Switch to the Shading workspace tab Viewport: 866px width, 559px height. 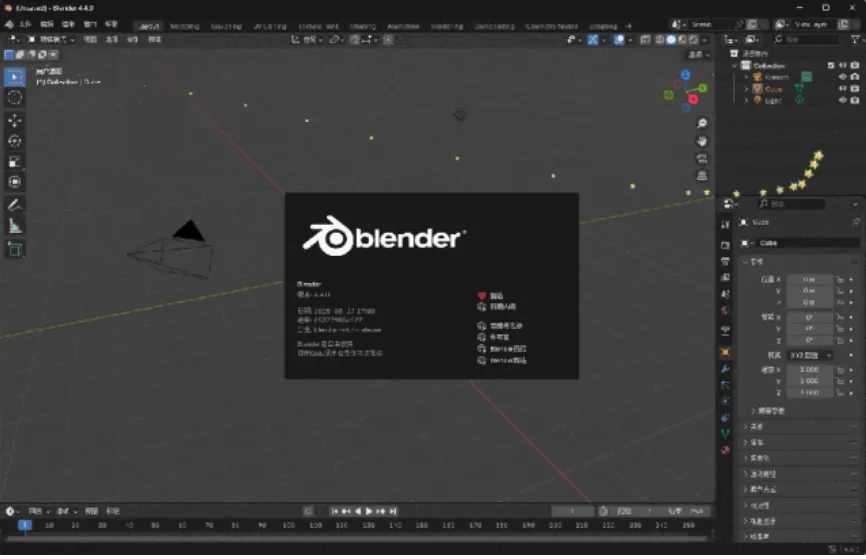tap(362, 26)
